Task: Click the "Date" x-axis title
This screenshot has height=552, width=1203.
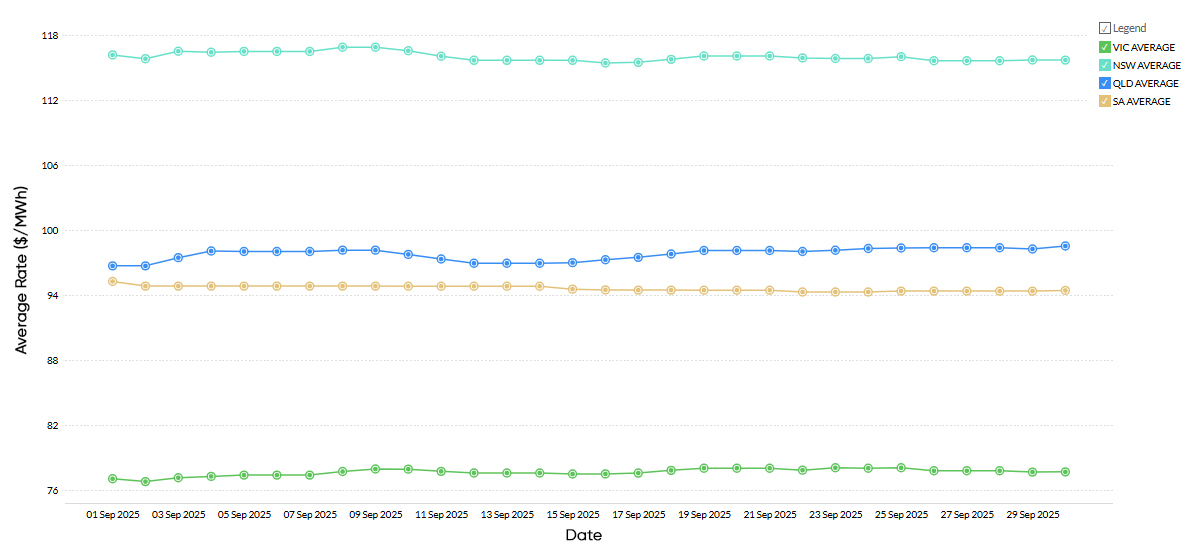Action: (584, 536)
